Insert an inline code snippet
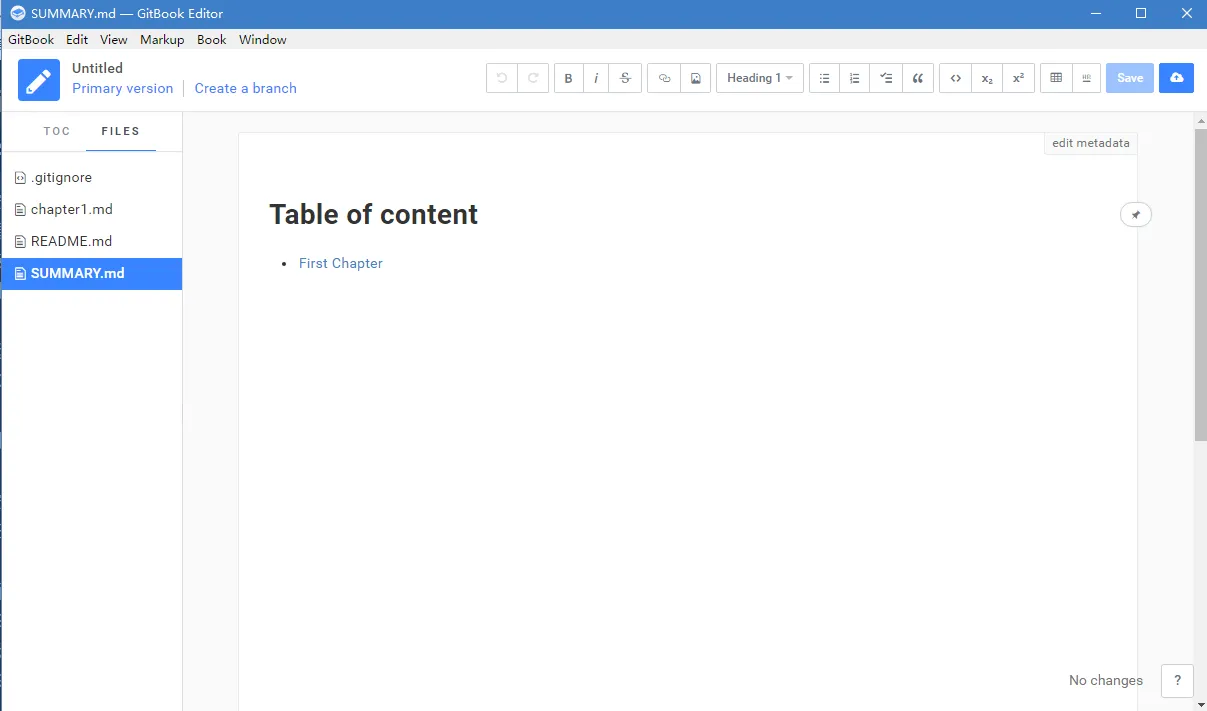 tap(955, 78)
